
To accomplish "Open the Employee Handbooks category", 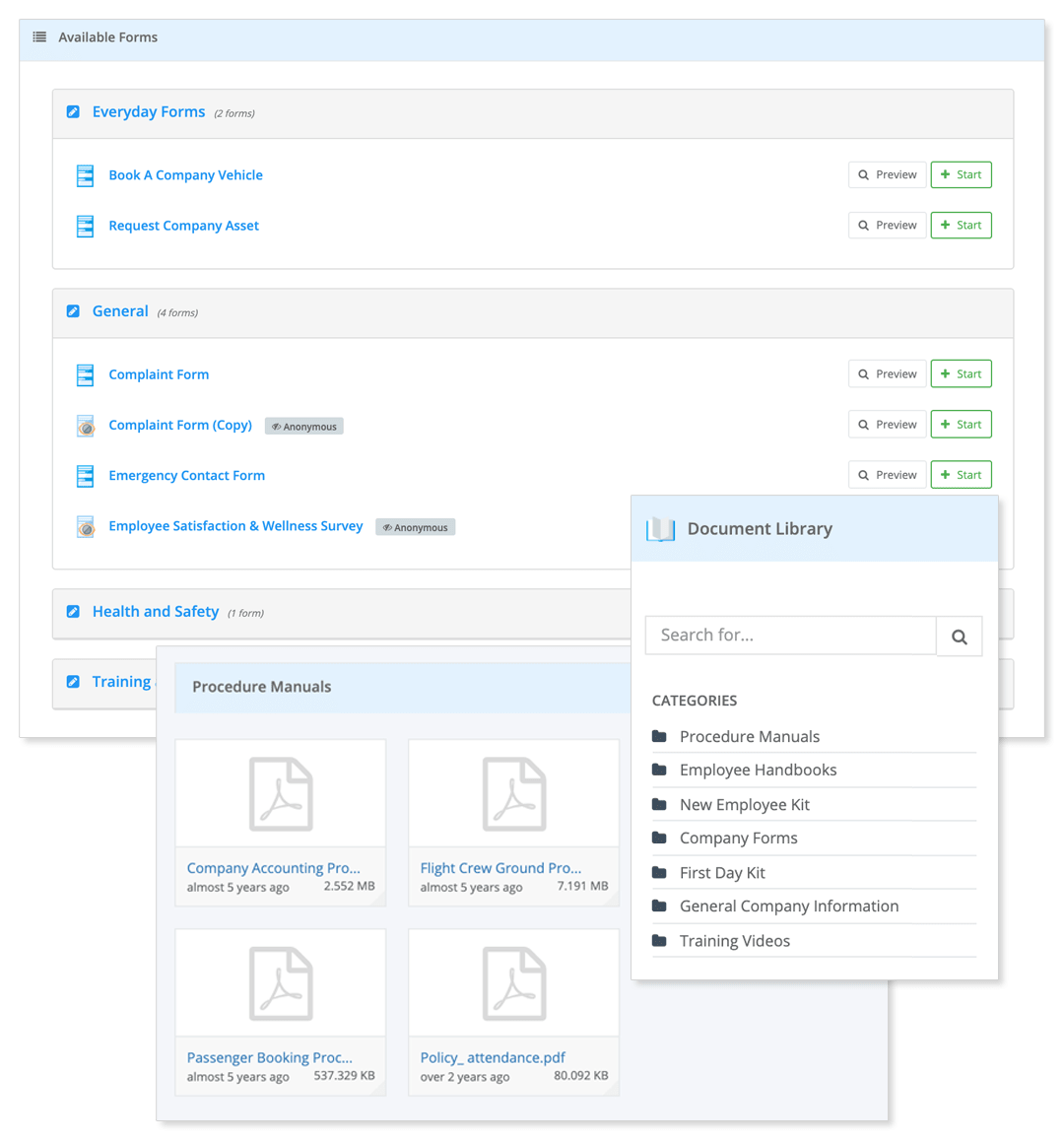I will [758, 770].
